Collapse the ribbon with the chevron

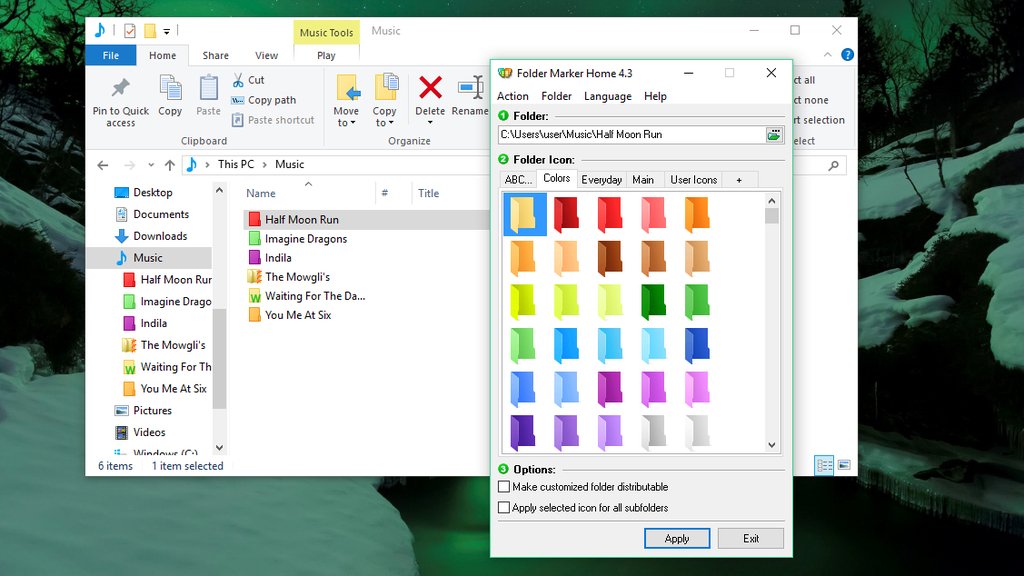(x=827, y=55)
